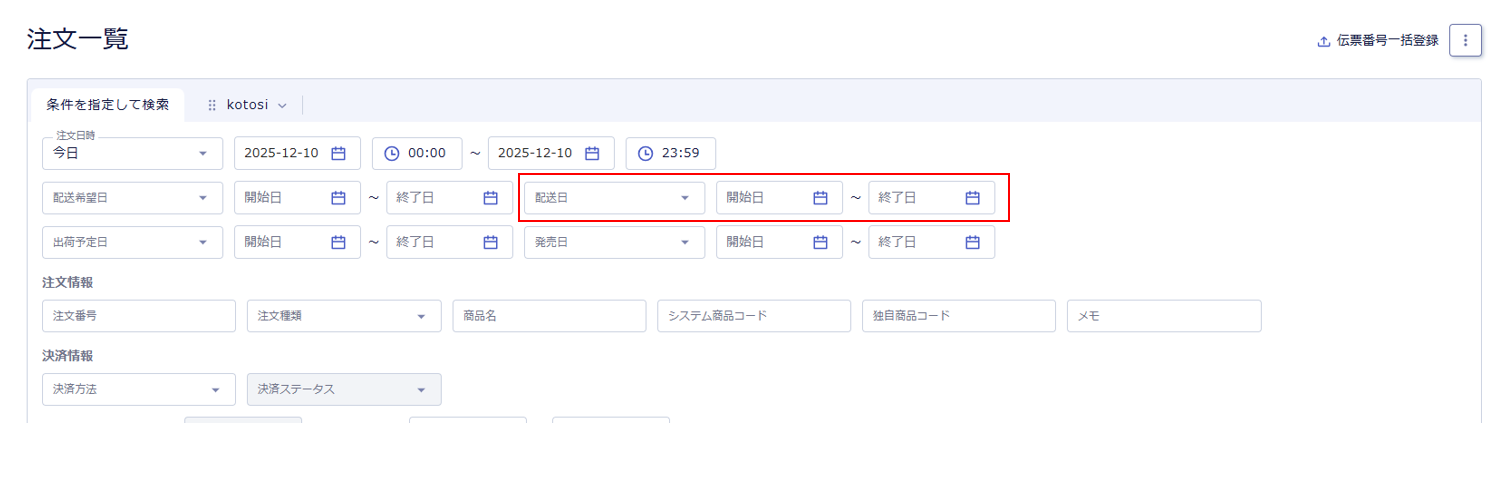Switch to the kotosi tab
Screen dimensions: 1503x485
click(247, 105)
